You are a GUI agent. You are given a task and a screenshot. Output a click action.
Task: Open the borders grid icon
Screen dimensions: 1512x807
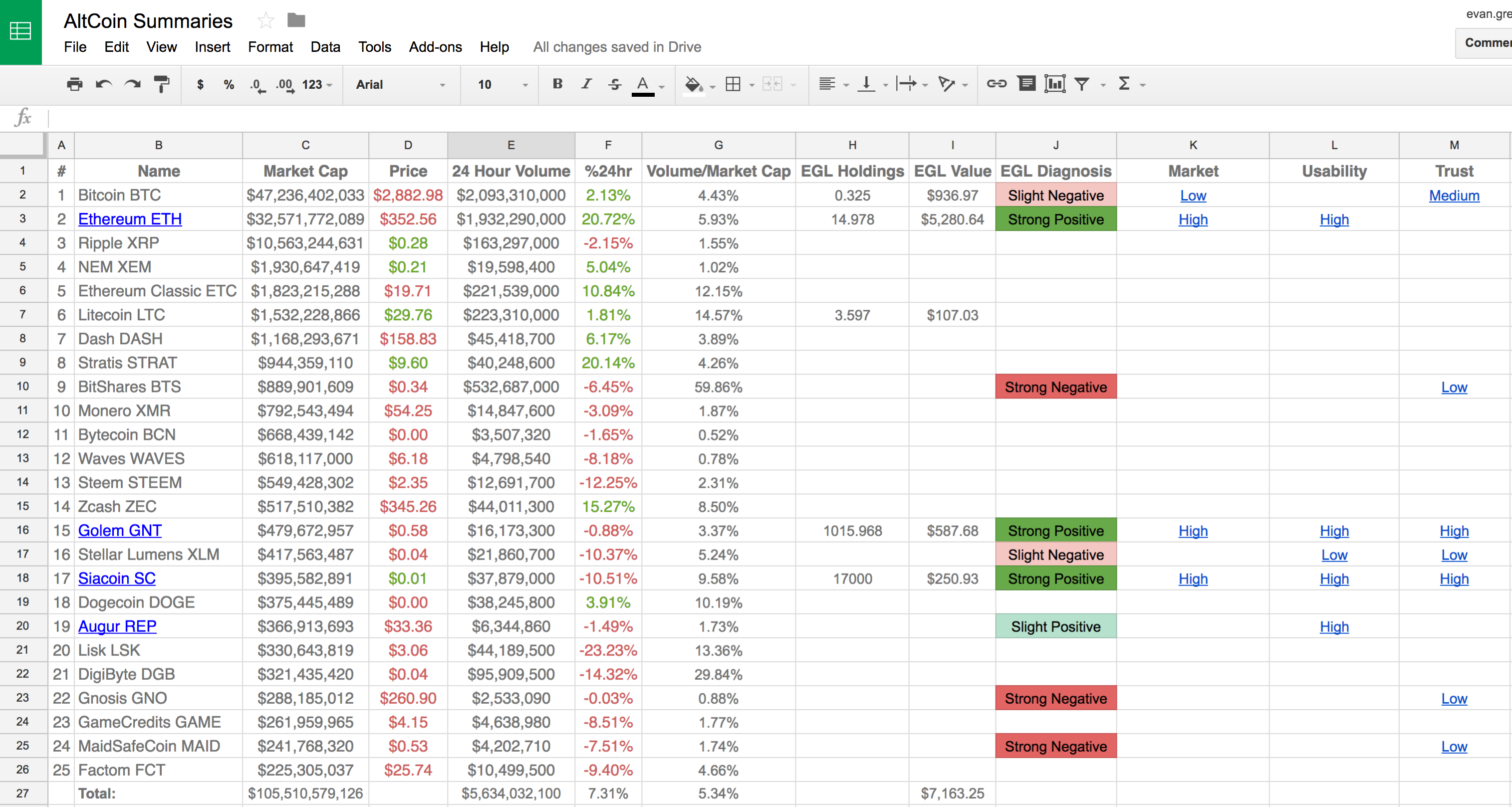tap(733, 84)
